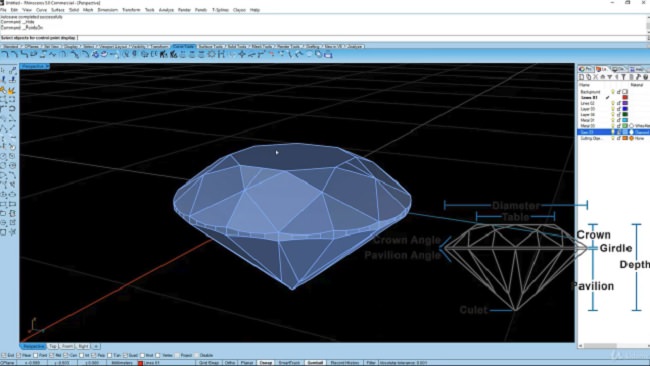
Task: Click Record History in status bar
Action: (345, 363)
